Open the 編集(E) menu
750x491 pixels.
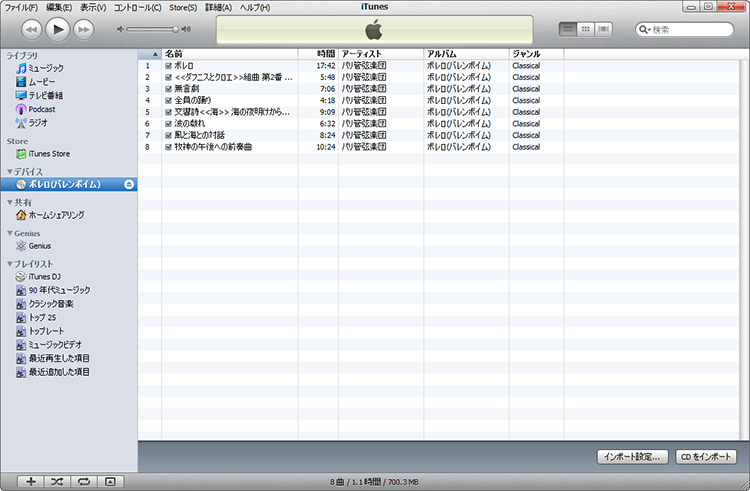pos(59,8)
